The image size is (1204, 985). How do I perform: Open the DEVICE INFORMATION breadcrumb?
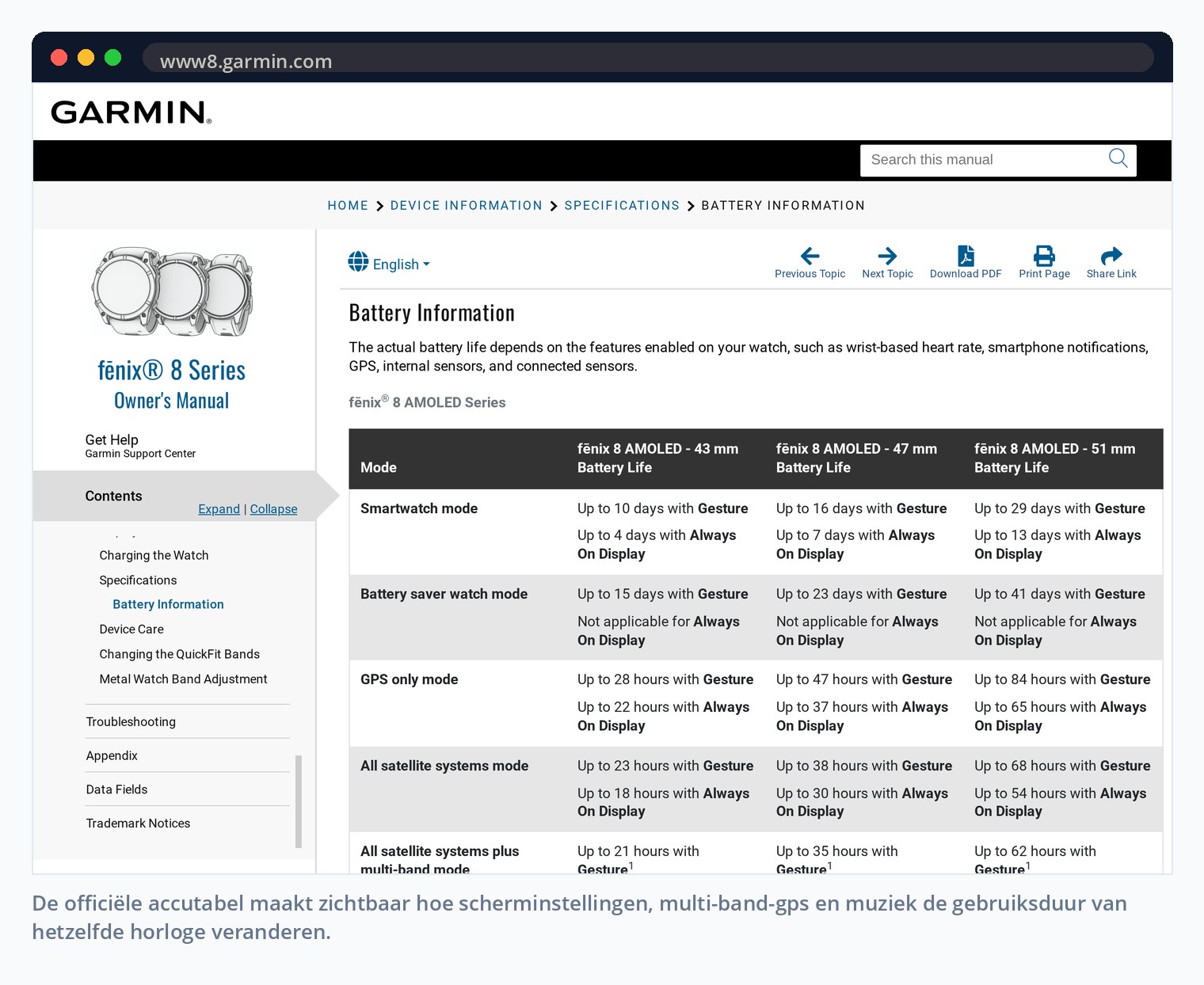466,206
